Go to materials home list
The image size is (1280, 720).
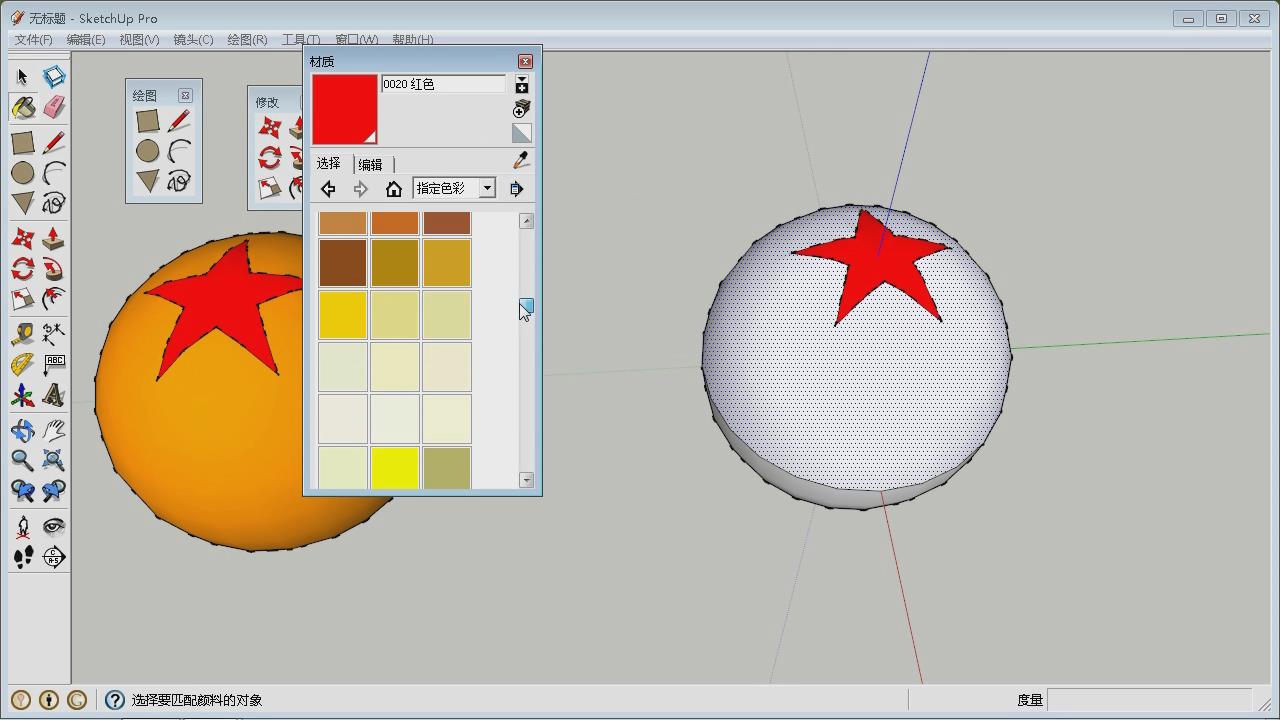(394, 189)
